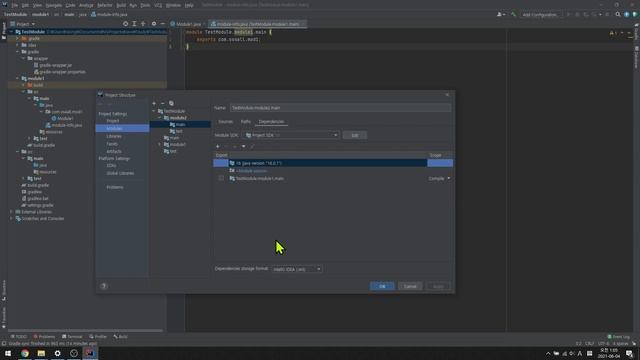
Task: Open the search everywhere magnifier
Action: pyautogui.click(x=618, y=14)
